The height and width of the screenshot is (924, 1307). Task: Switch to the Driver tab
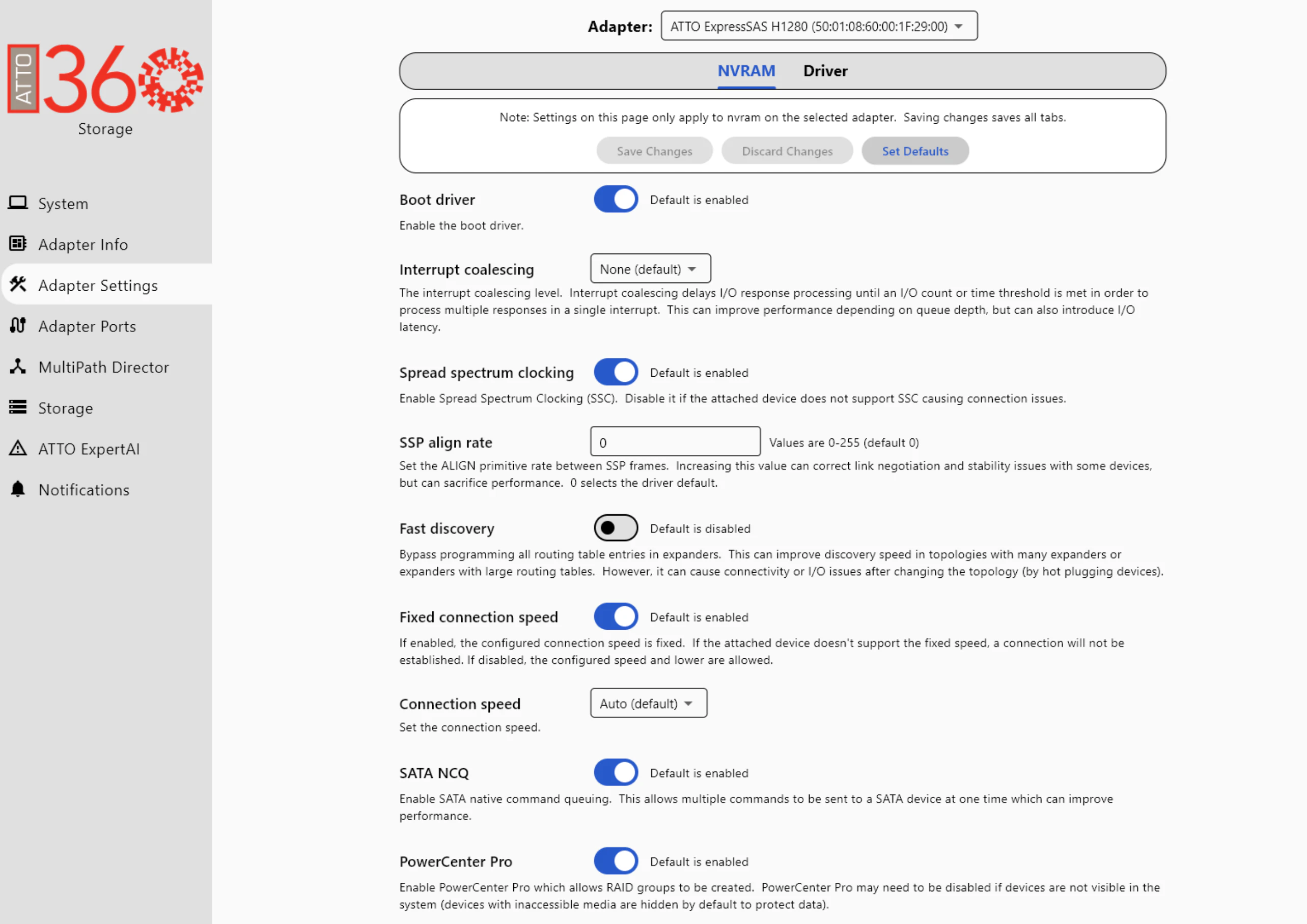coord(825,71)
